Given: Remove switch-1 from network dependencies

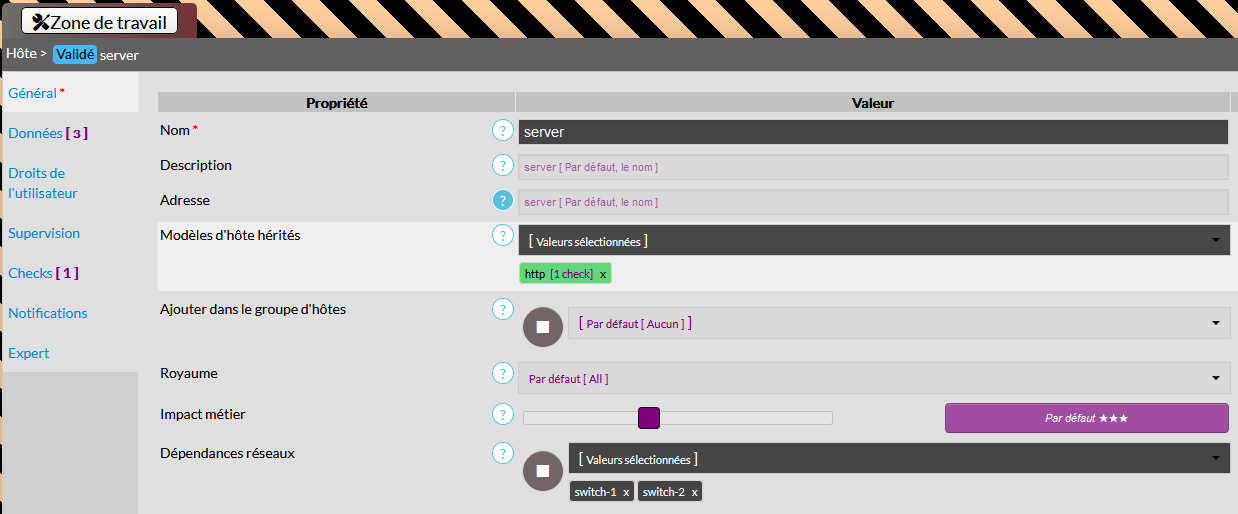Looking at the screenshot, I should 626,492.
